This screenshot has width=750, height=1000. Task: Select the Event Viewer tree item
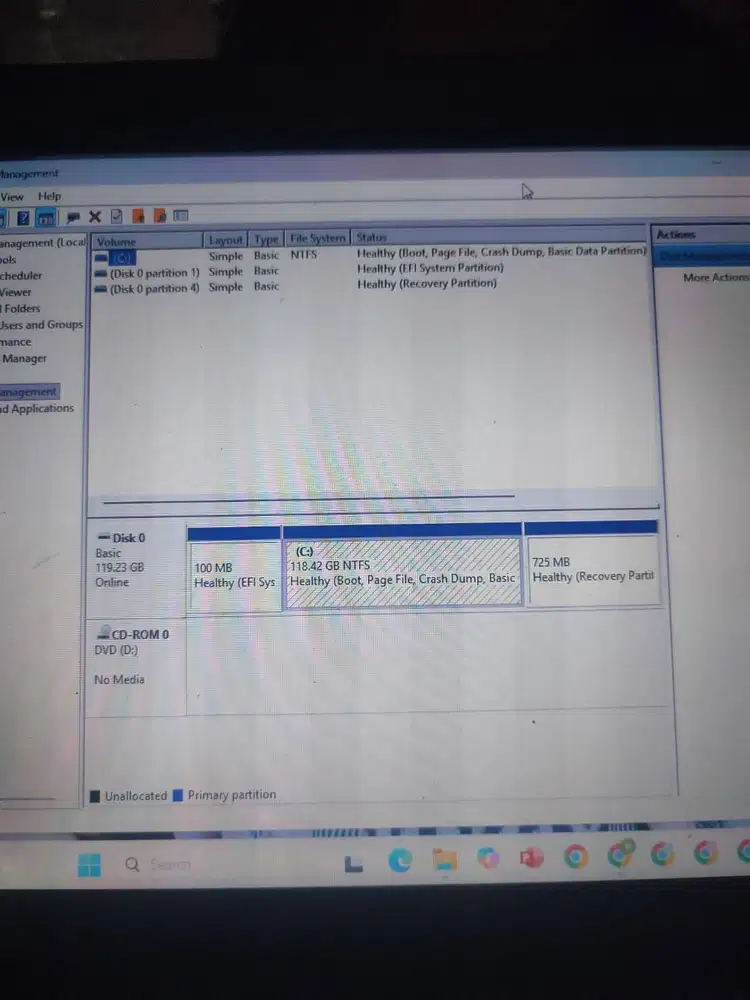pyautogui.click(x=15, y=292)
